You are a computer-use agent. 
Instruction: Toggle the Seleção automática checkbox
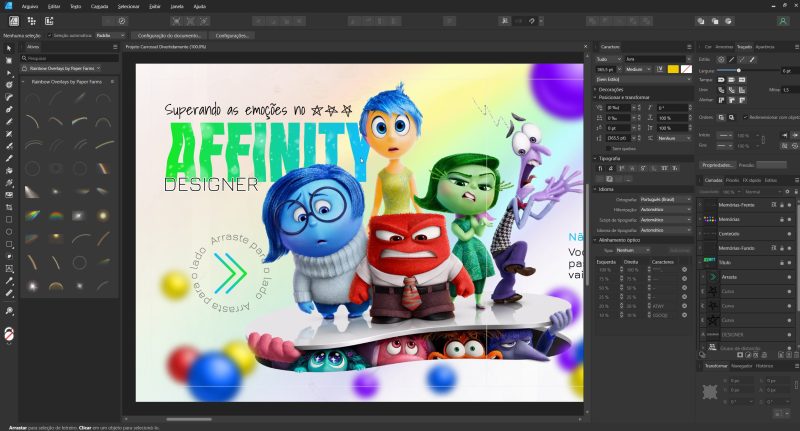click(49, 36)
